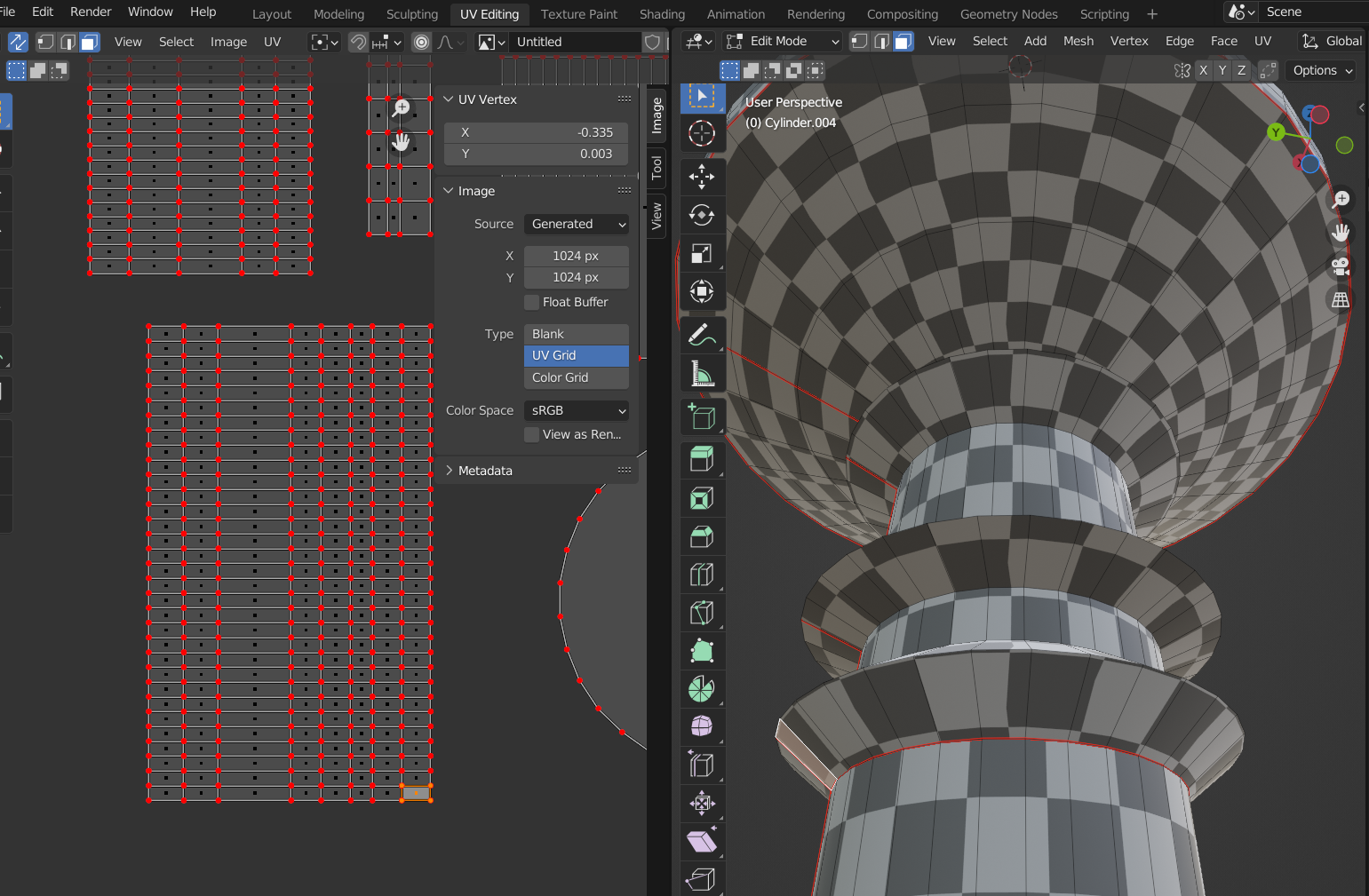Select the Annotate pencil tool
Image resolution: width=1369 pixels, height=896 pixels.
tap(702, 336)
